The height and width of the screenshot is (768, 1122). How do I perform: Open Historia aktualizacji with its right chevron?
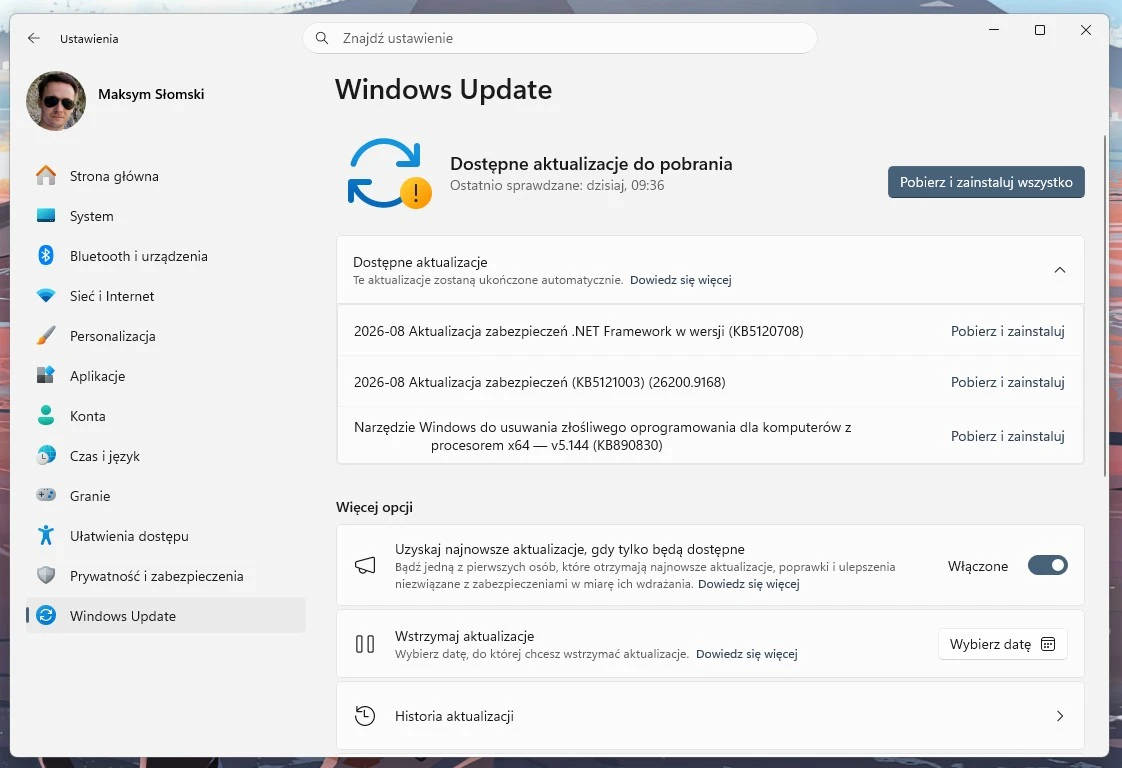click(1060, 716)
